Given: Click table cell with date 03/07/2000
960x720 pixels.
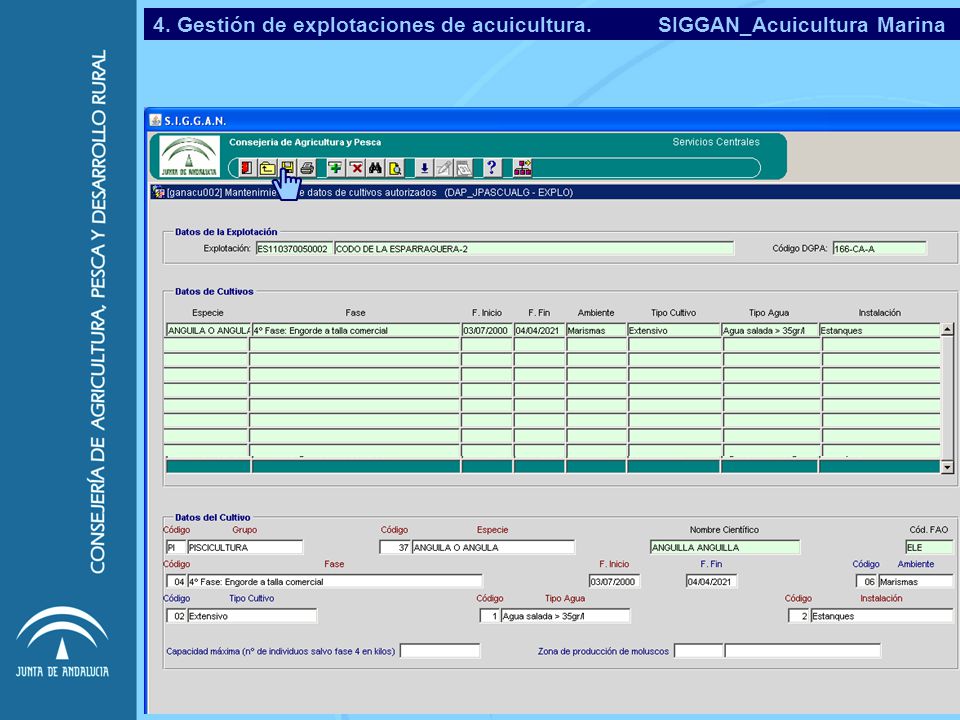Looking at the screenshot, I should pos(487,330).
